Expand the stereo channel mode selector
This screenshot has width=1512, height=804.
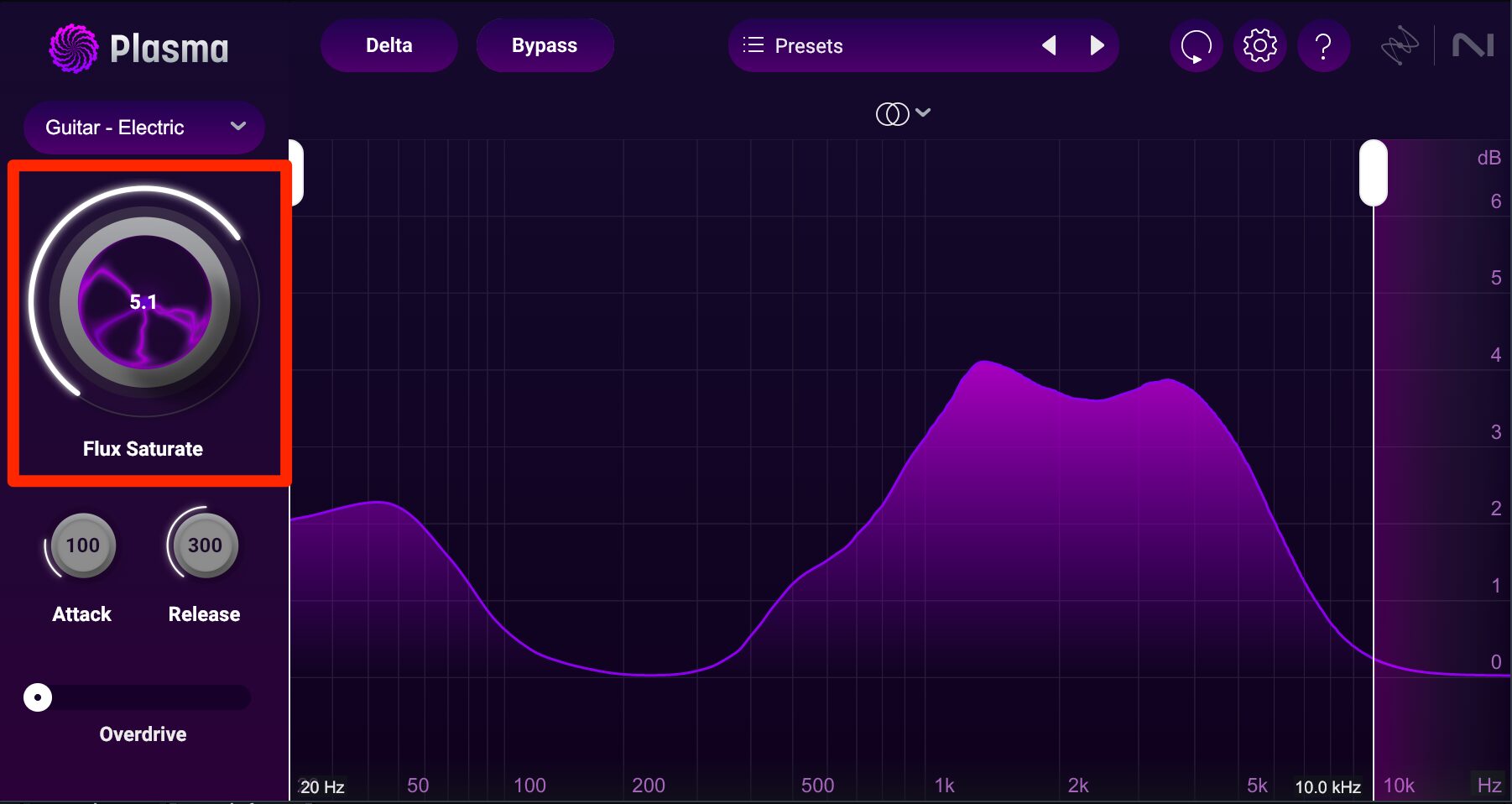[x=903, y=113]
